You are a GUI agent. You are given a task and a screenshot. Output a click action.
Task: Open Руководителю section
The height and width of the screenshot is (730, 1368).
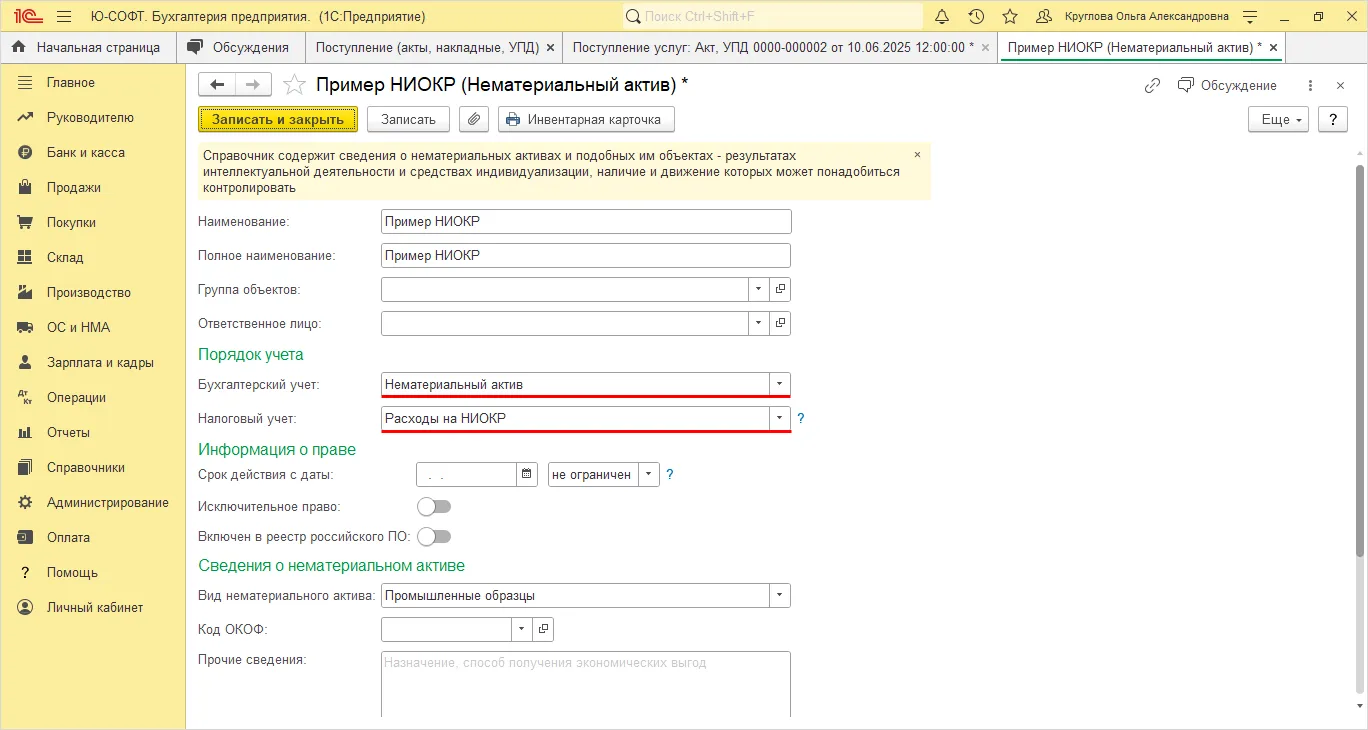(90, 117)
